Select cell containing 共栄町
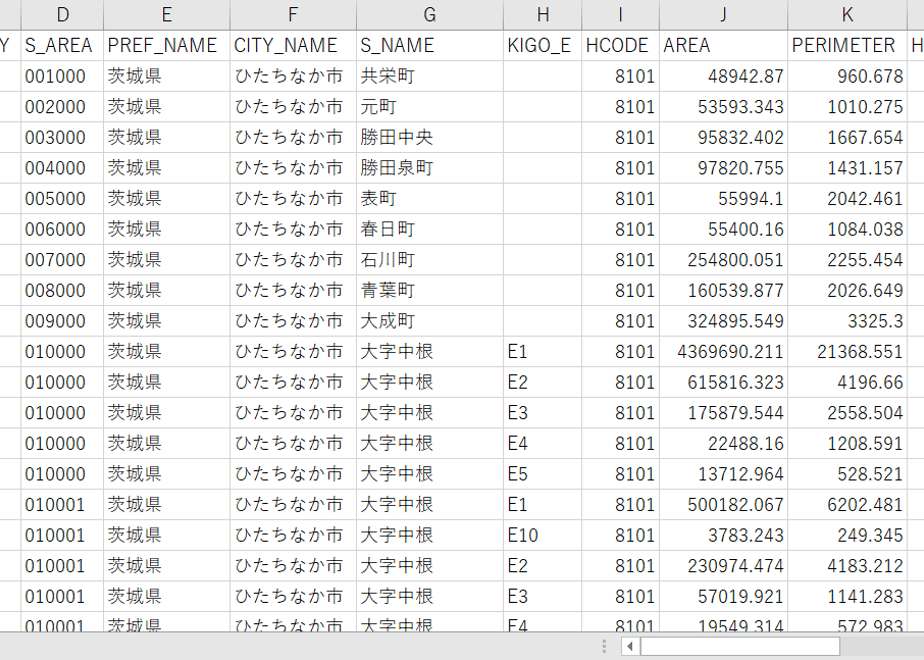Viewport: 924px width, 660px height. coord(430,76)
